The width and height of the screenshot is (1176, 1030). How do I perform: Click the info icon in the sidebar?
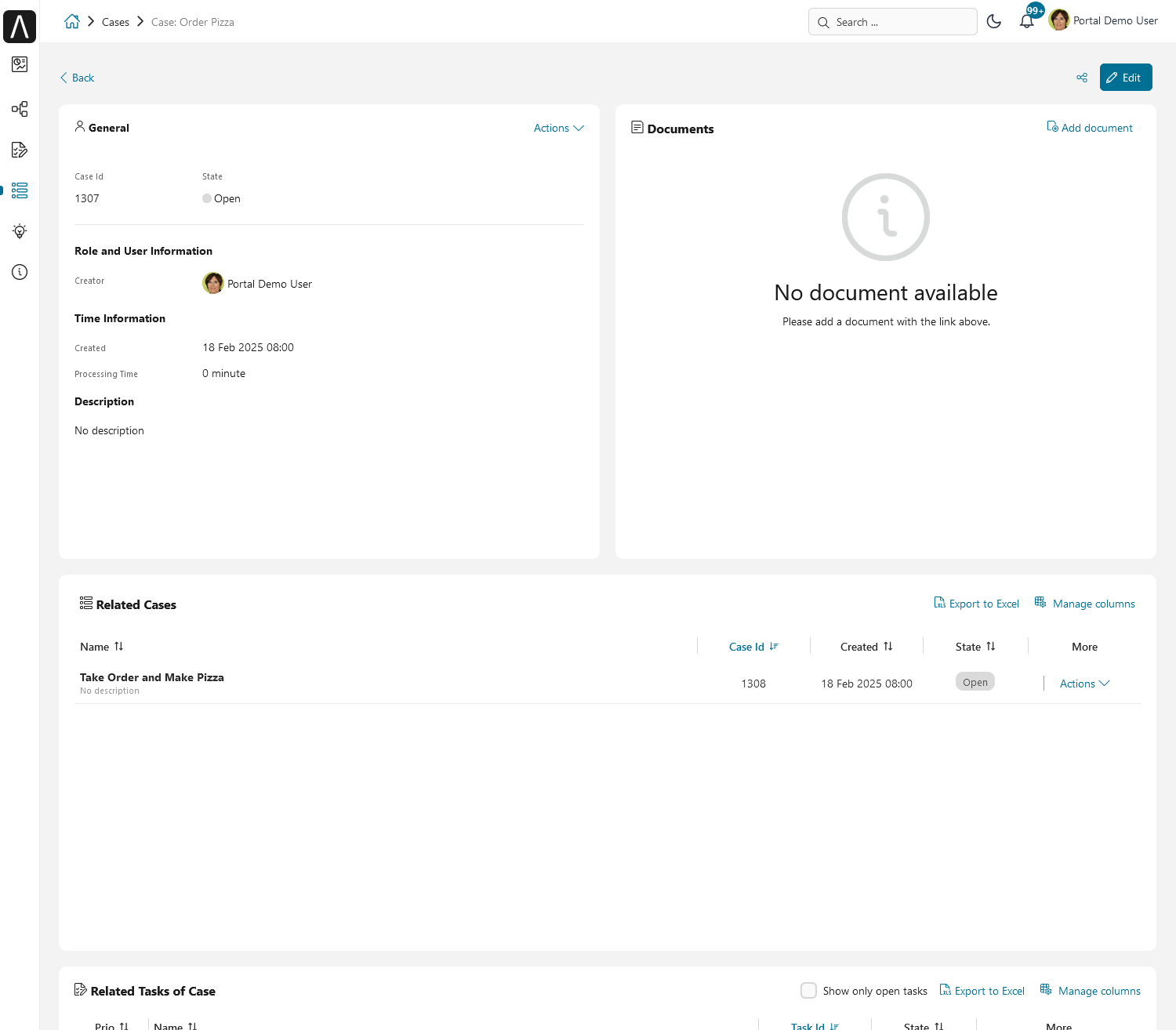20,272
